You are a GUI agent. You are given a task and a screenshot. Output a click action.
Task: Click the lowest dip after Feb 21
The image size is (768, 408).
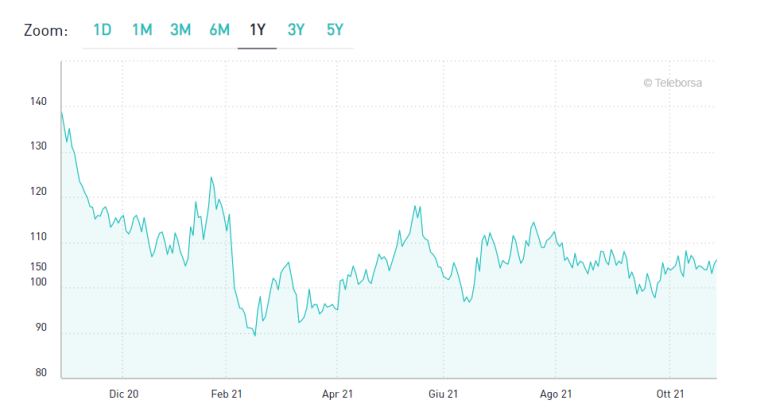point(255,335)
